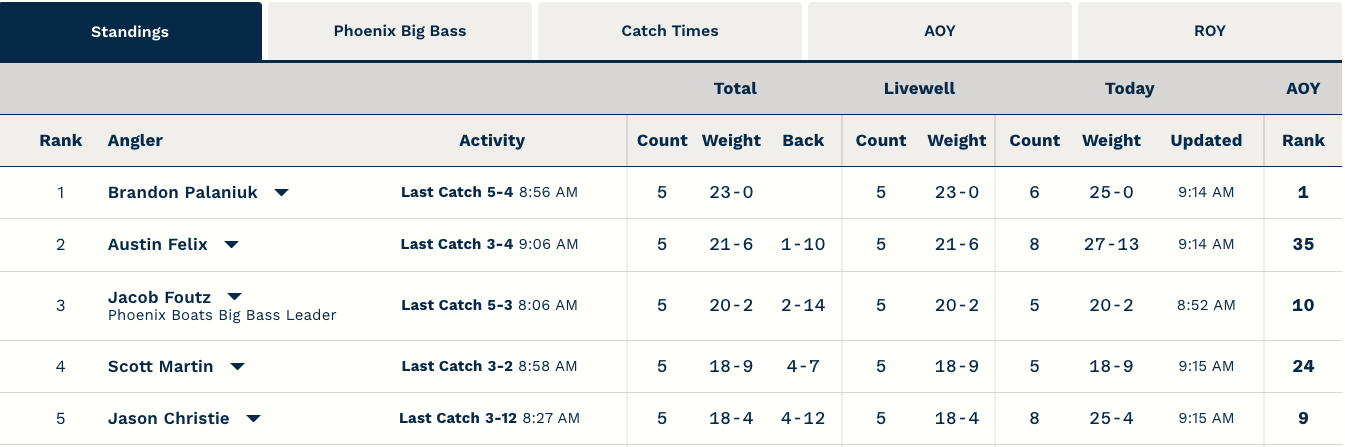1345x447 pixels.
Task: Switch to the ROY tab
Action: 1210,31
